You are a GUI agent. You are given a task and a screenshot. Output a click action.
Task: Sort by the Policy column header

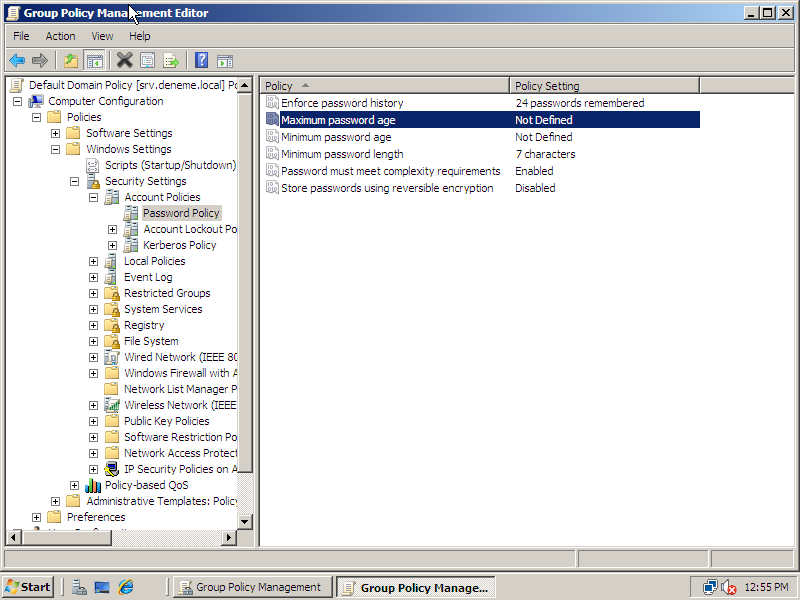tap(385, 86)
